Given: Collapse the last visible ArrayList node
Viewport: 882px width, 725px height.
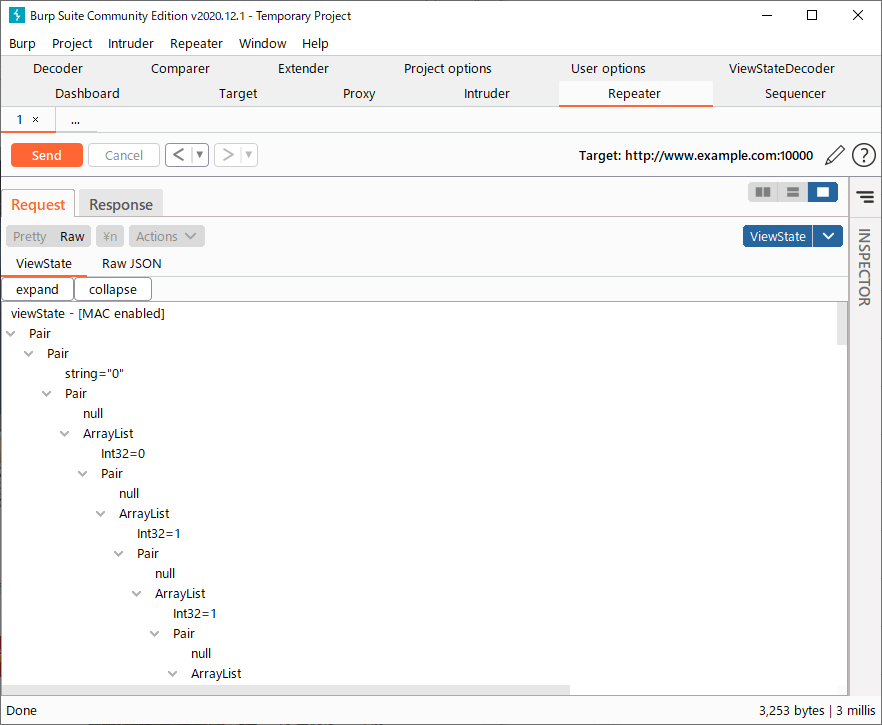Looking at the screenshot, I should [x=173, y=673].
